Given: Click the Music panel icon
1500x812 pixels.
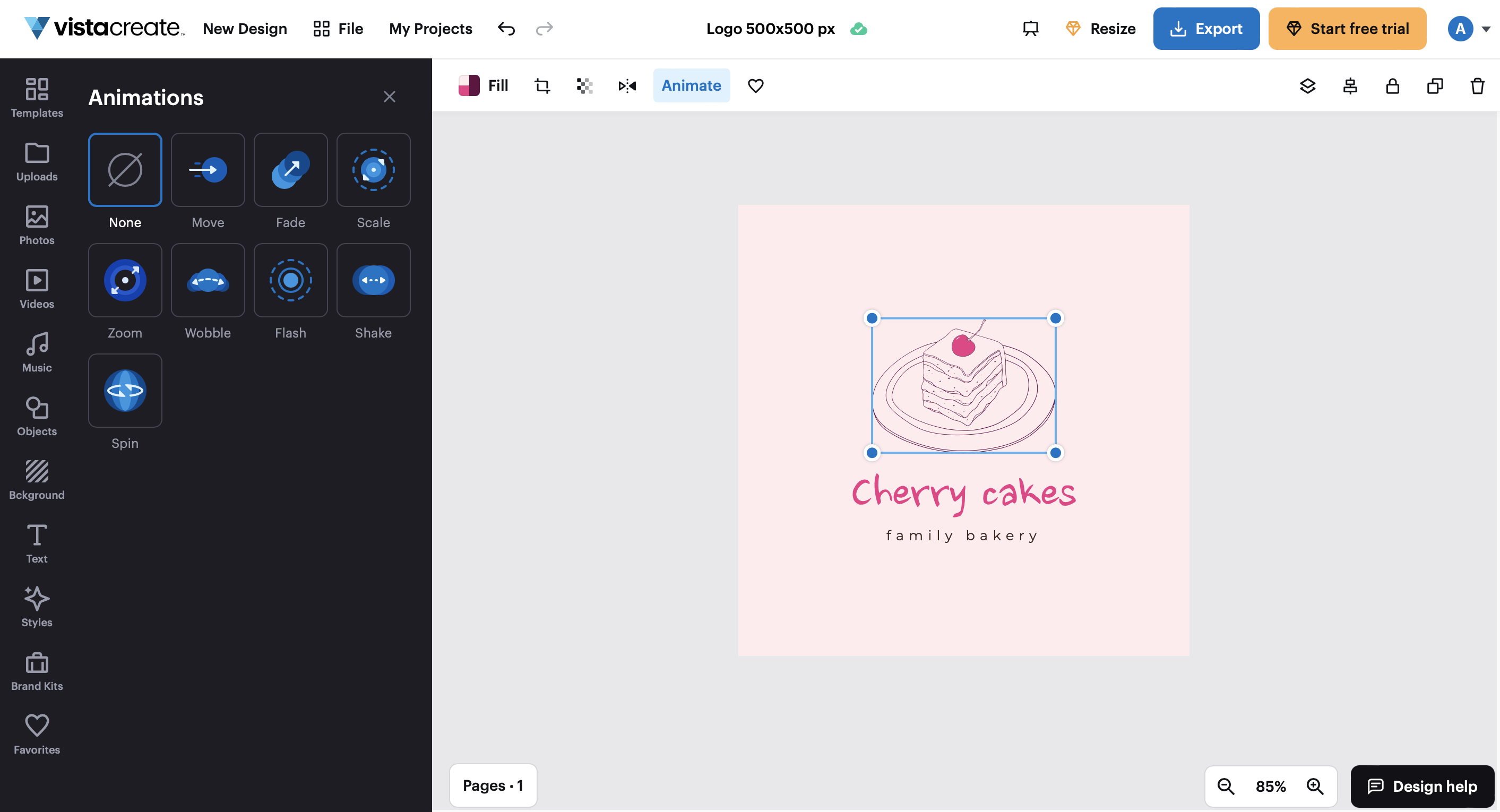Looking at the screenshot, I should click(x=37, y=353).
